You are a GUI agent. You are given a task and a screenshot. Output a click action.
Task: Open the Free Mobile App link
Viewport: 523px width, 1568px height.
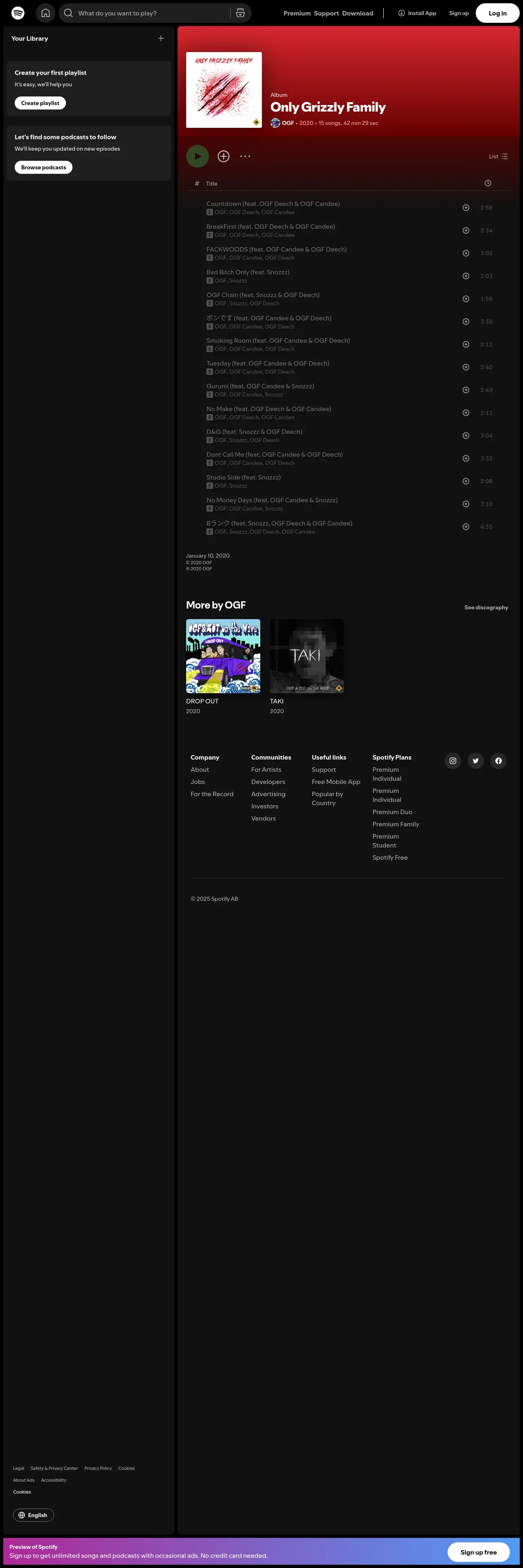click(336, 782)
